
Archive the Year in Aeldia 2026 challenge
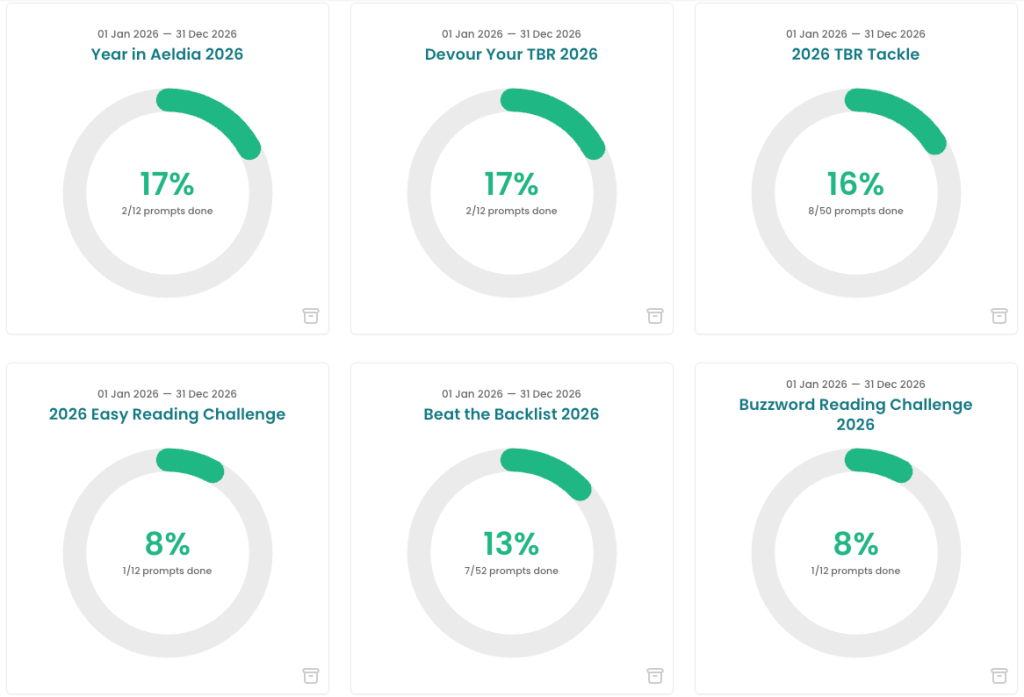[x=311, y=316]
